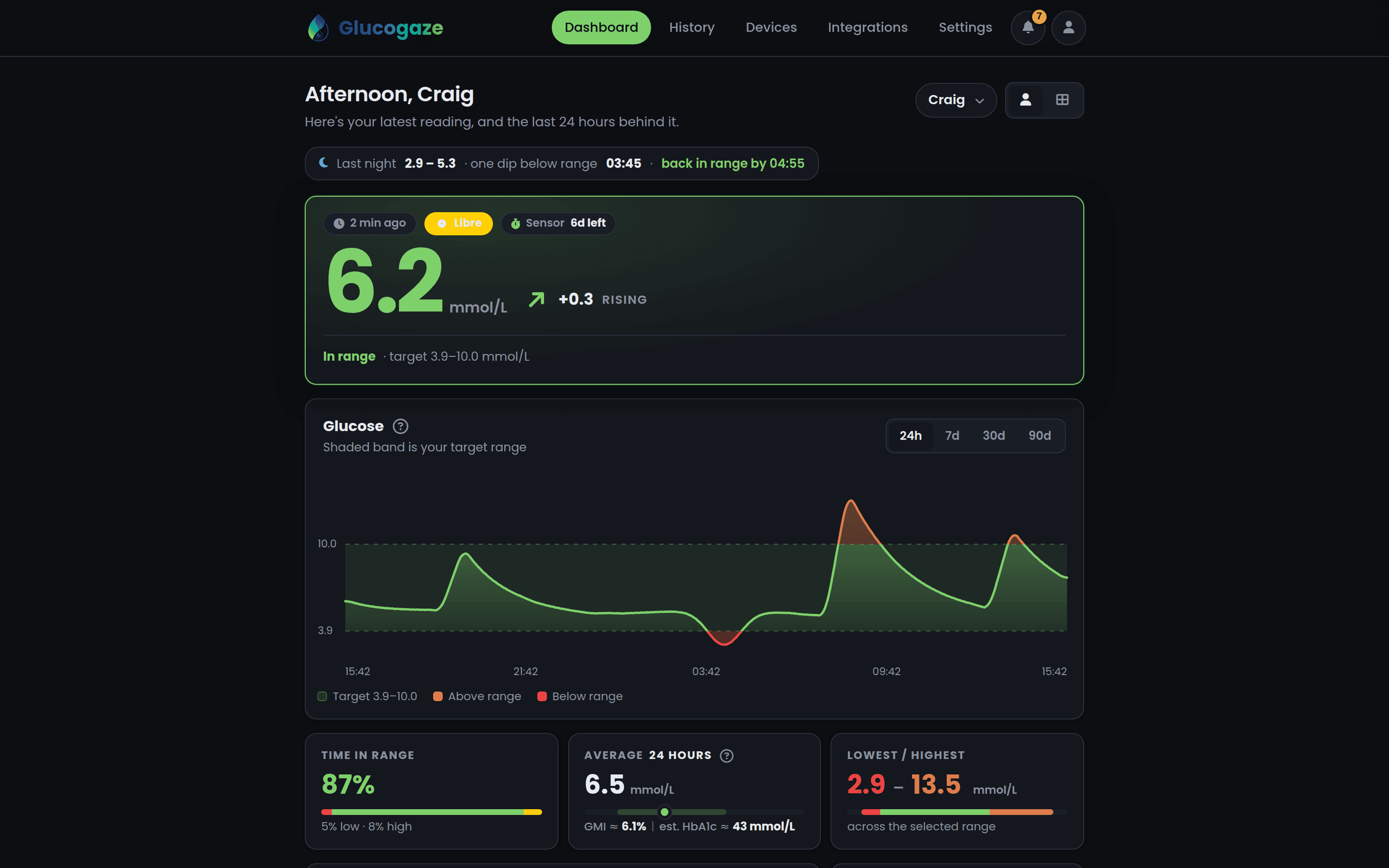Open the Glucose chart help icon
This screenshot has width=1389, height=868.
(401, 427)
